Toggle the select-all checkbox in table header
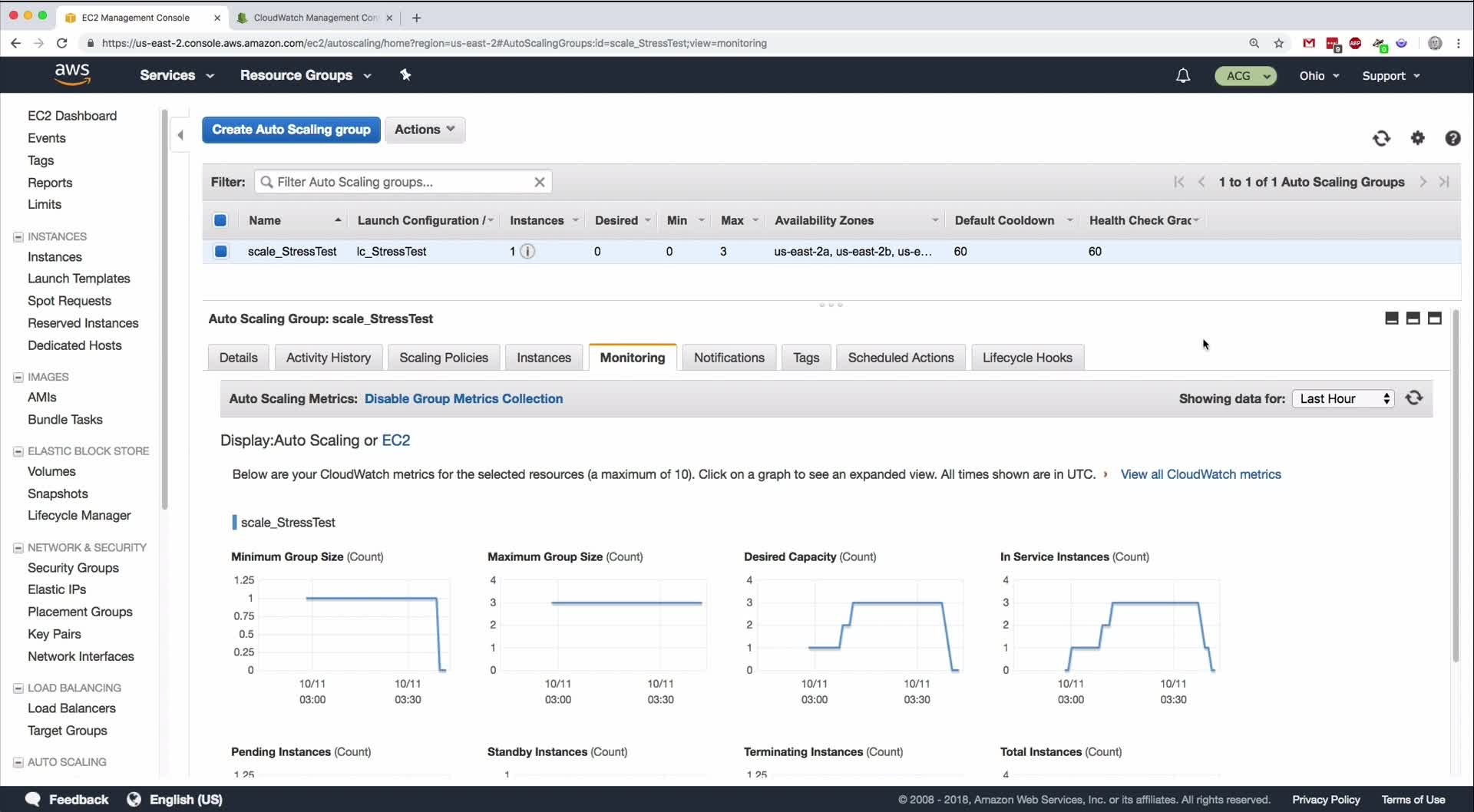The height and width of the screenshot is (812, 1474). coord(220,220)
